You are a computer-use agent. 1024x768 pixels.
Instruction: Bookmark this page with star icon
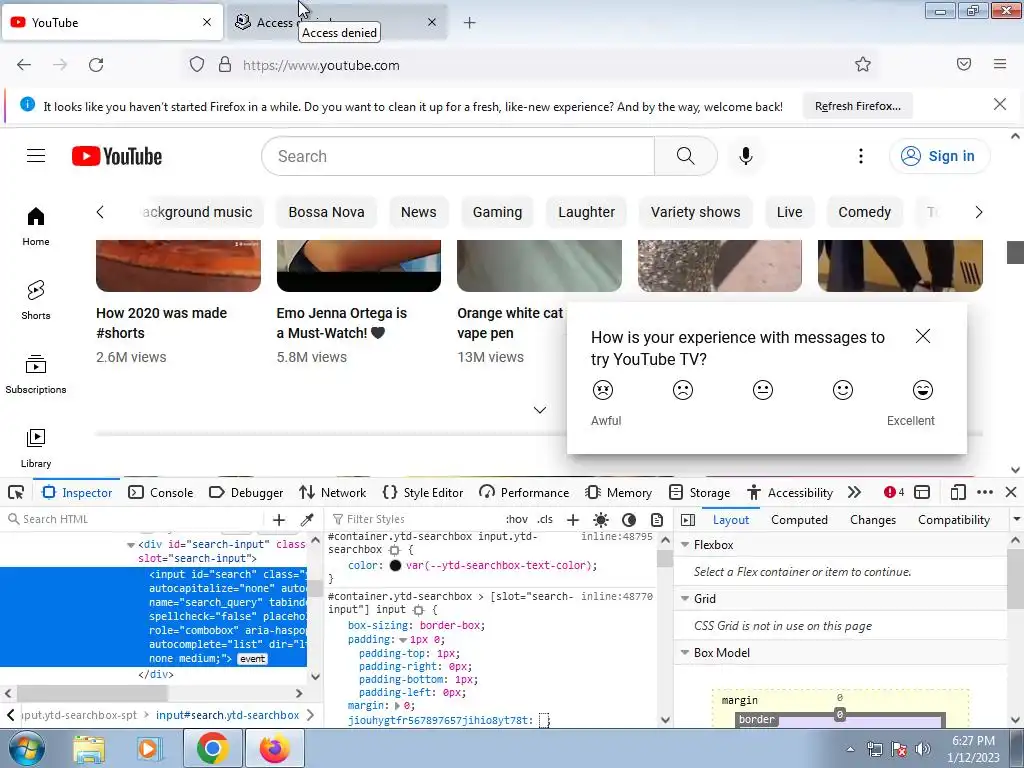[863, 64]
